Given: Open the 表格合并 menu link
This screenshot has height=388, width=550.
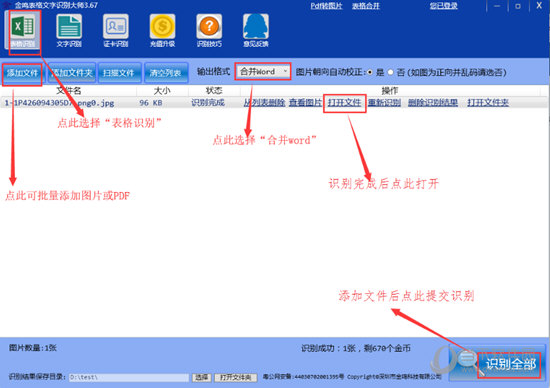Looking at the screenshot, I should [x=366, y=6].
